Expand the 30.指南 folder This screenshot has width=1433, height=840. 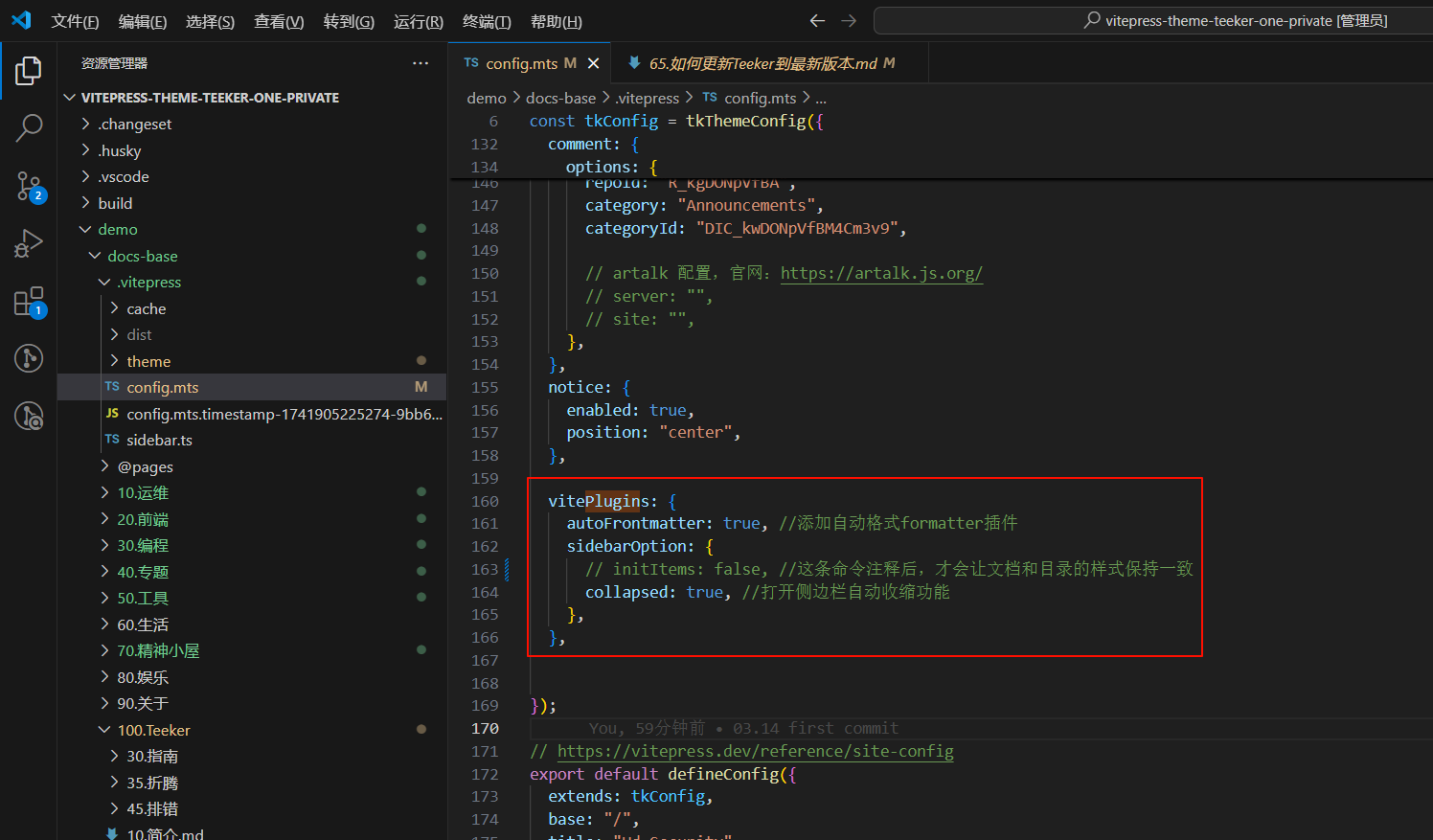coord(152,756)
